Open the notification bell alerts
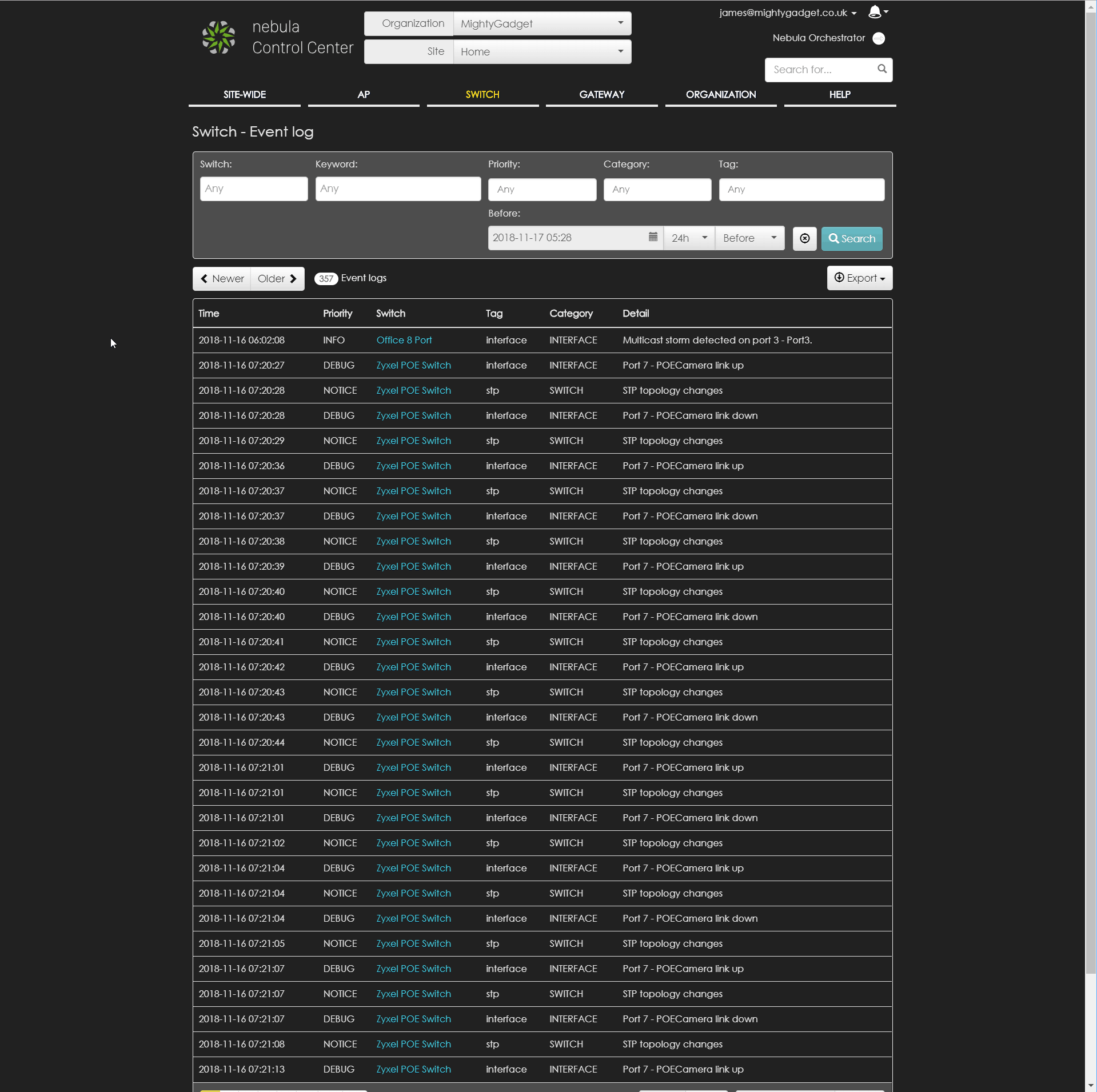 [x=876, y=12]
